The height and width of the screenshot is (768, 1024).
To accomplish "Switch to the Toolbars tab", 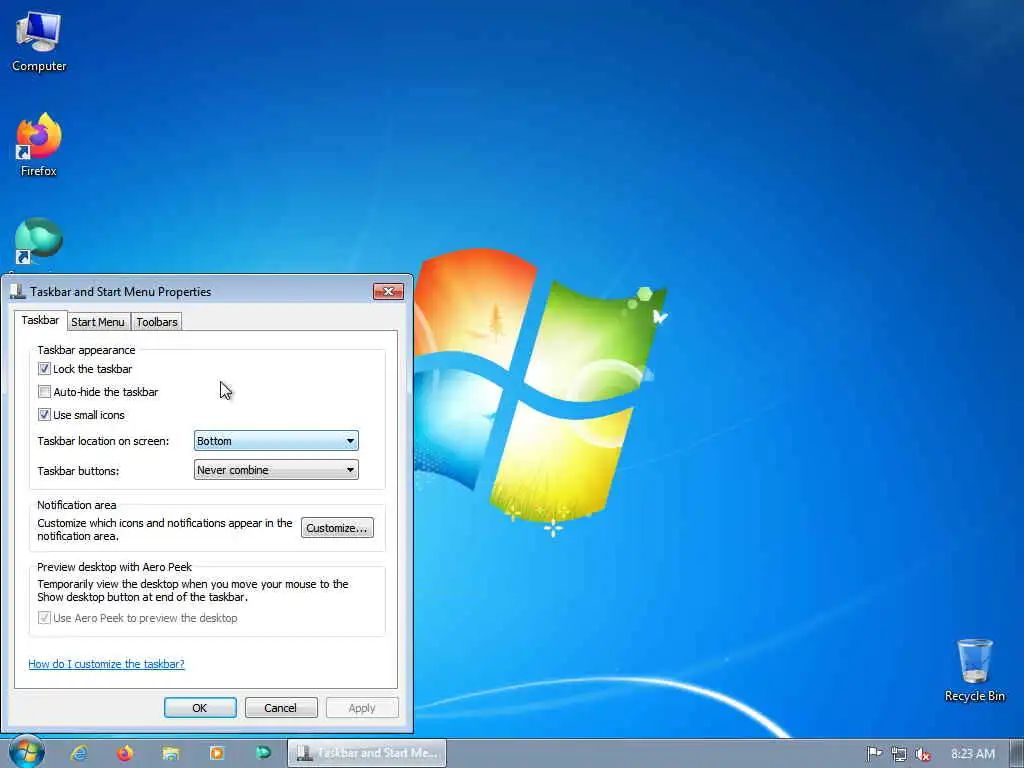I will (x=157, y=321).
